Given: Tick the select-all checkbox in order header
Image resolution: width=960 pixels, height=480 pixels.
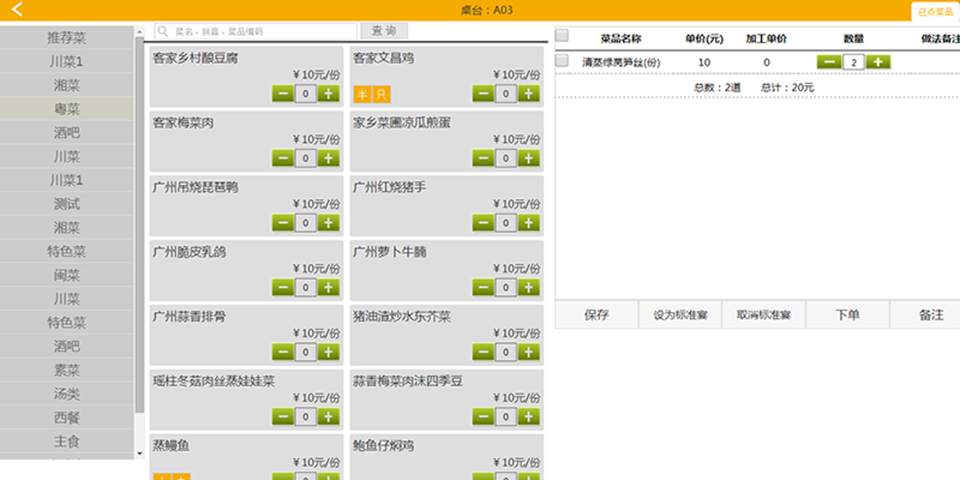Looking at the screenshot, I should click(562, 37).
